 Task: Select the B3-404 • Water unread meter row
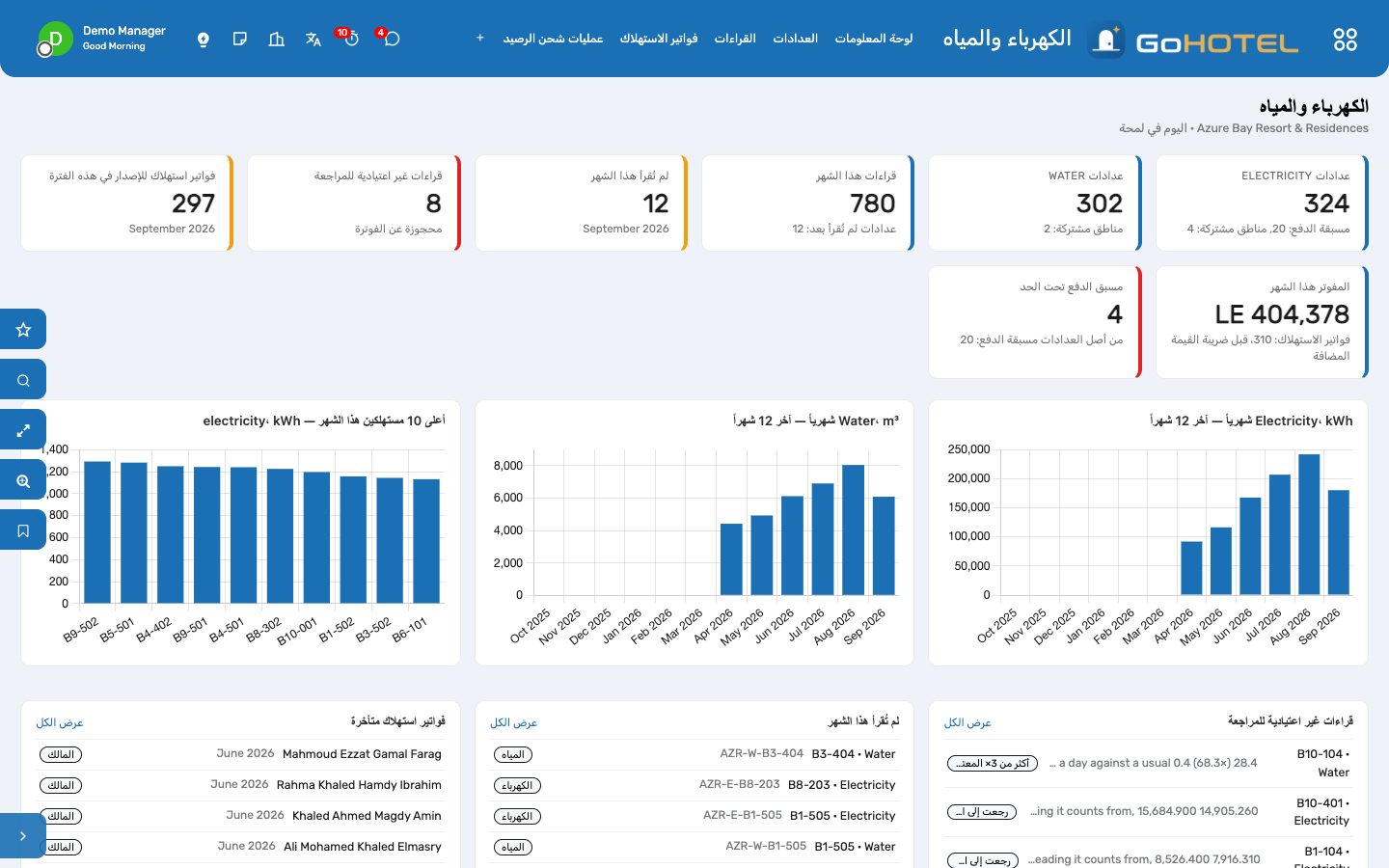tap(694, 754)
